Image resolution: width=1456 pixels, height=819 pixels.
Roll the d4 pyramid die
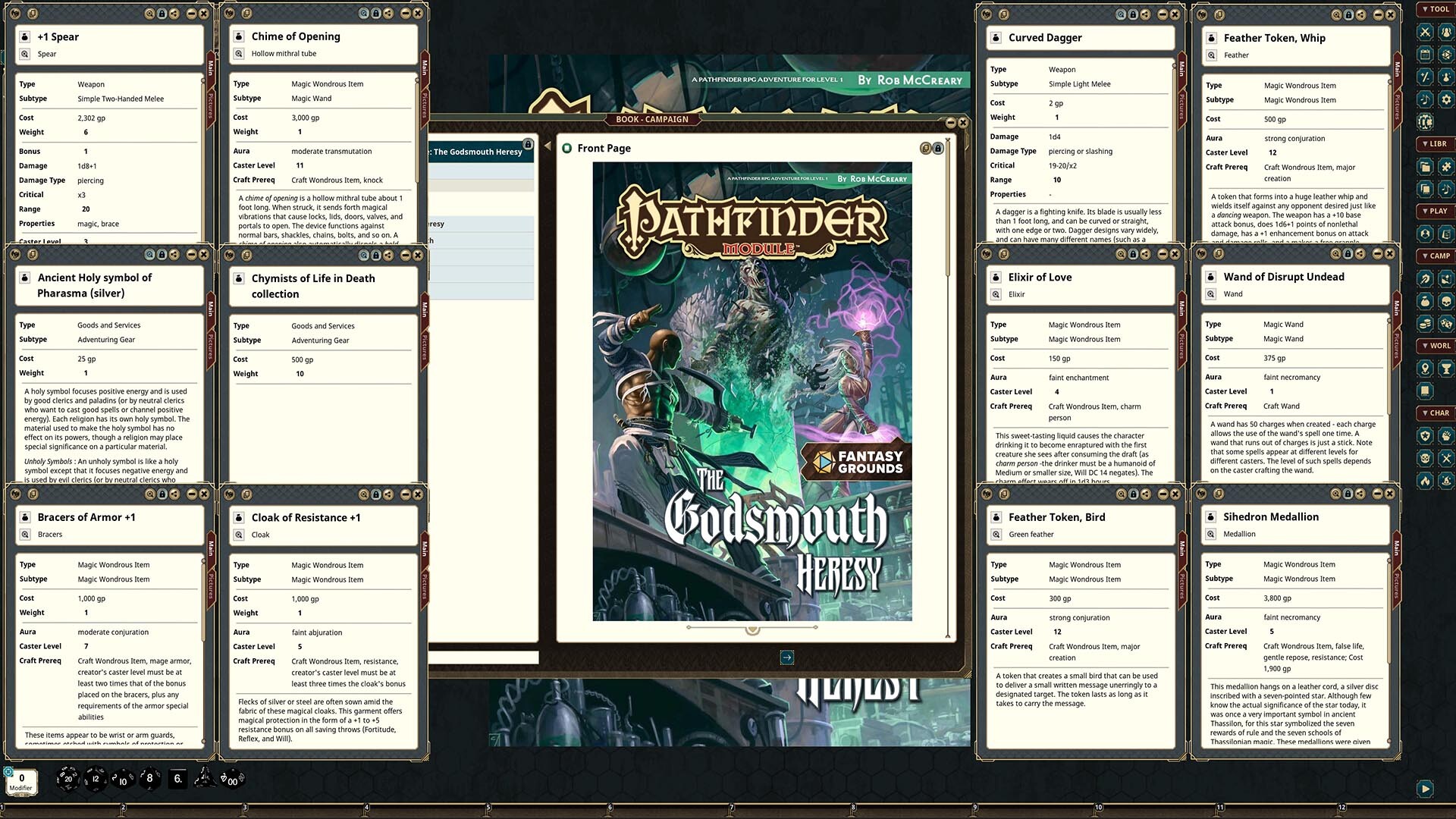pos(204,777)
